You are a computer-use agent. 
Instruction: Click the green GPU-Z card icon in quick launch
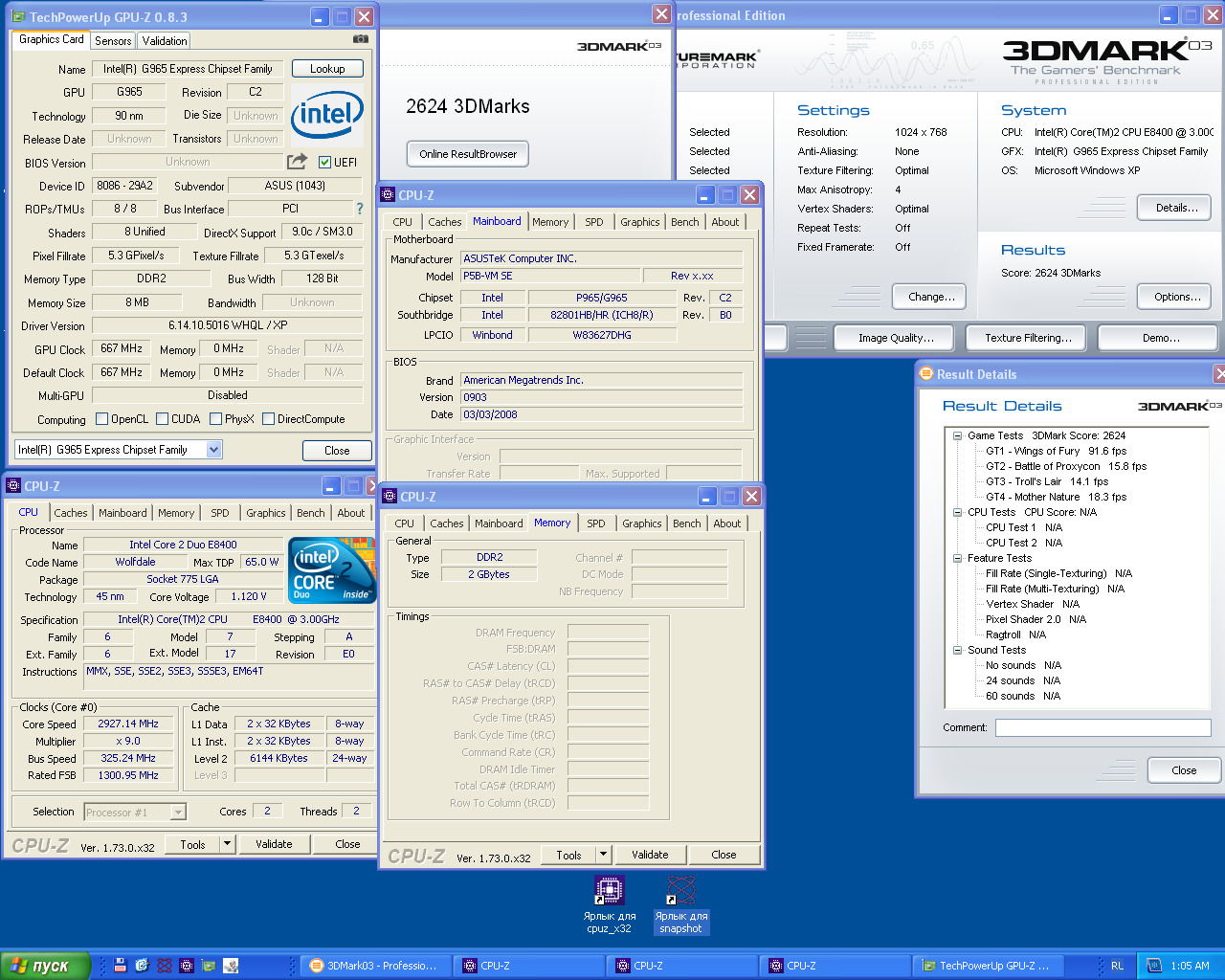point(209,966)
